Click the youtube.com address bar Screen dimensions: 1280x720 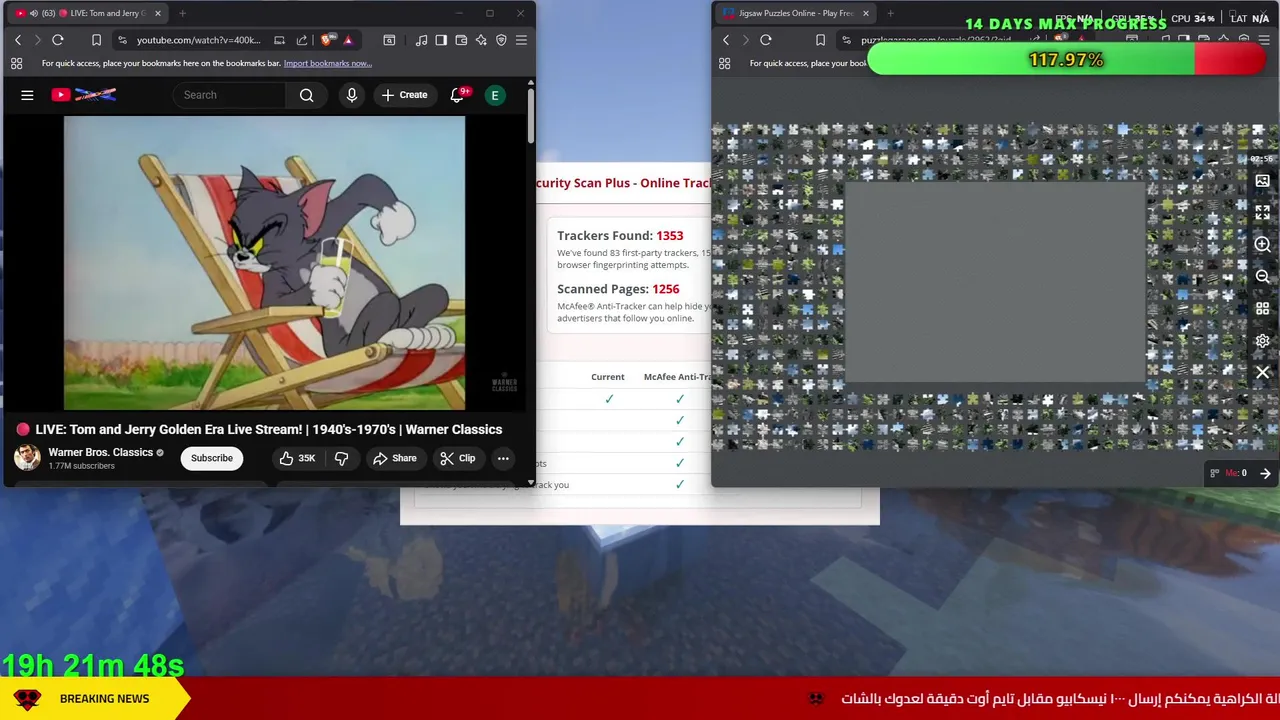(198, 40)
